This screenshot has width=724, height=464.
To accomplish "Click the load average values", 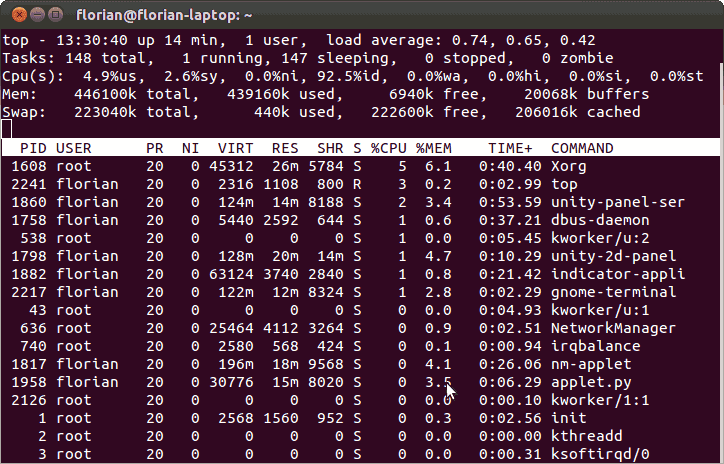I will 523,41.
